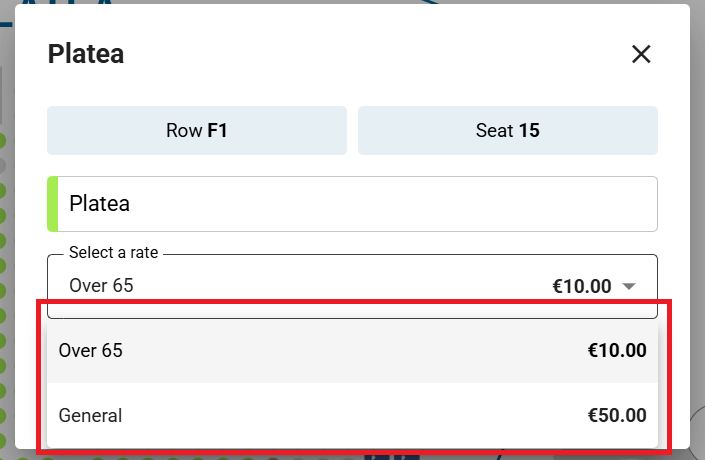Click the green color strip on Platea zone

pyautogui.click(x=53, y=204)
